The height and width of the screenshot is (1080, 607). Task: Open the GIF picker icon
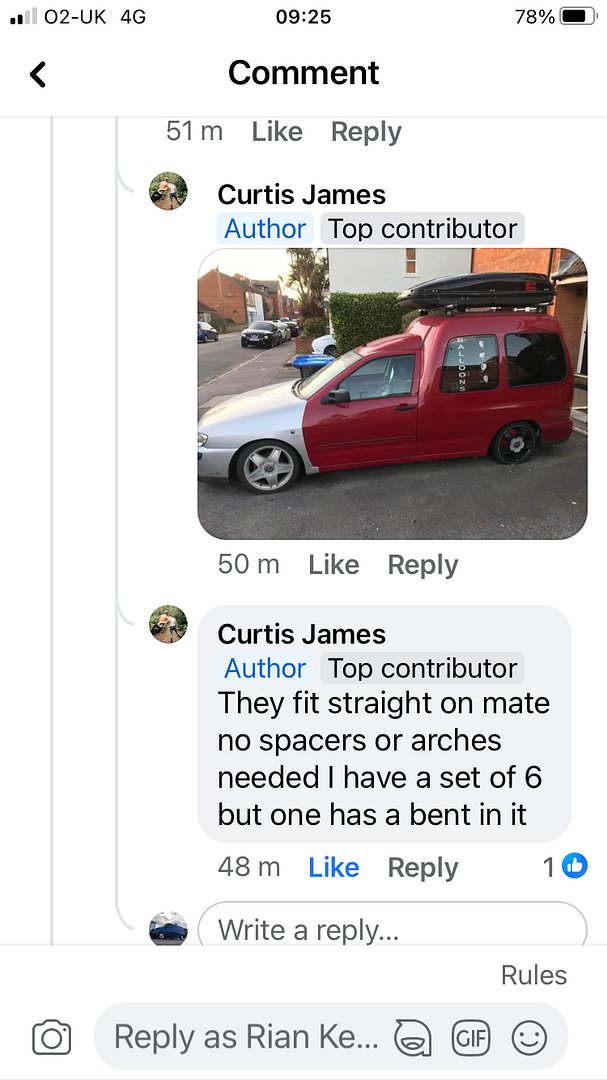(x=471, y=1037)
